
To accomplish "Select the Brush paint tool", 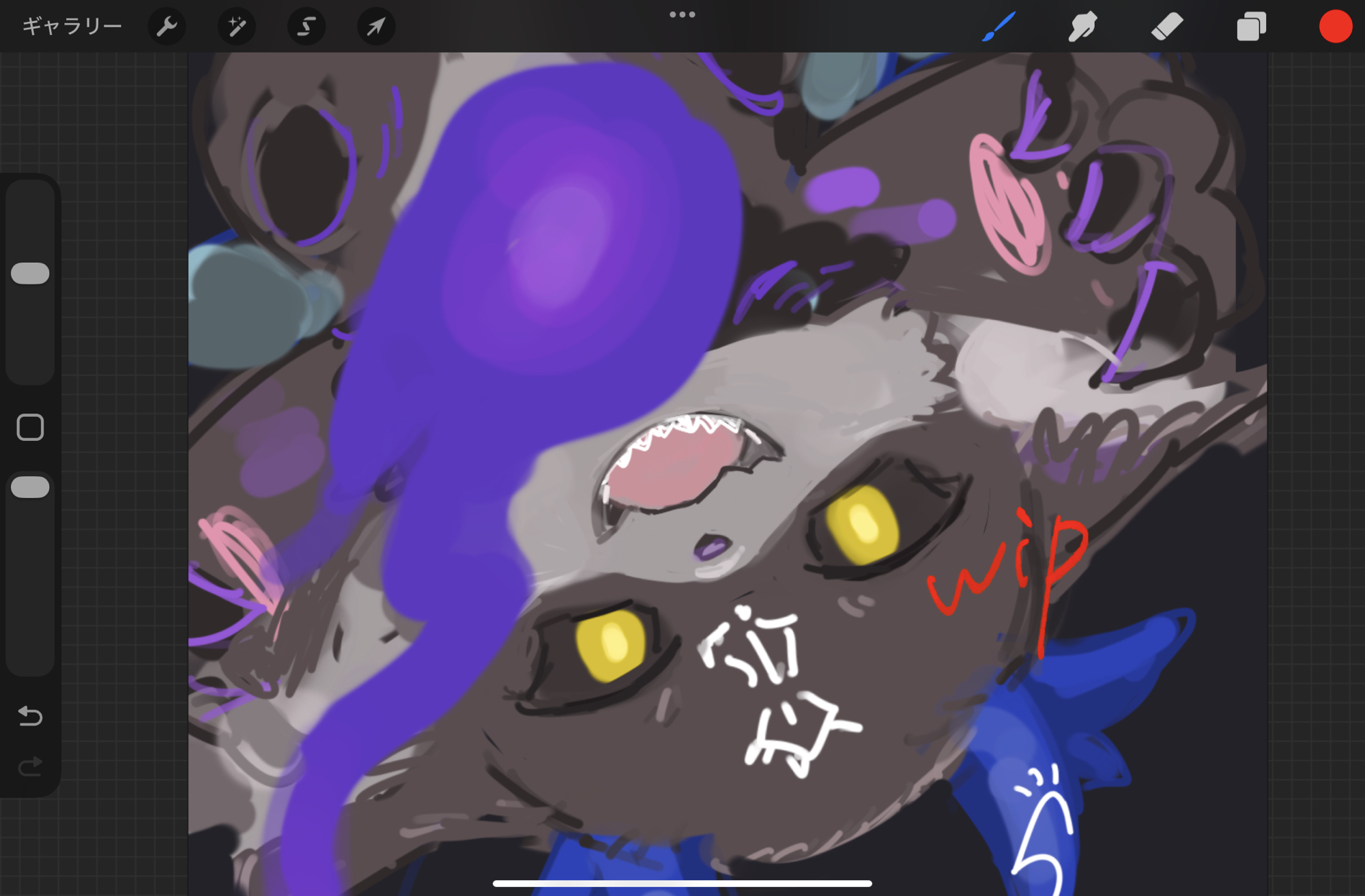I will pos(999,27).
